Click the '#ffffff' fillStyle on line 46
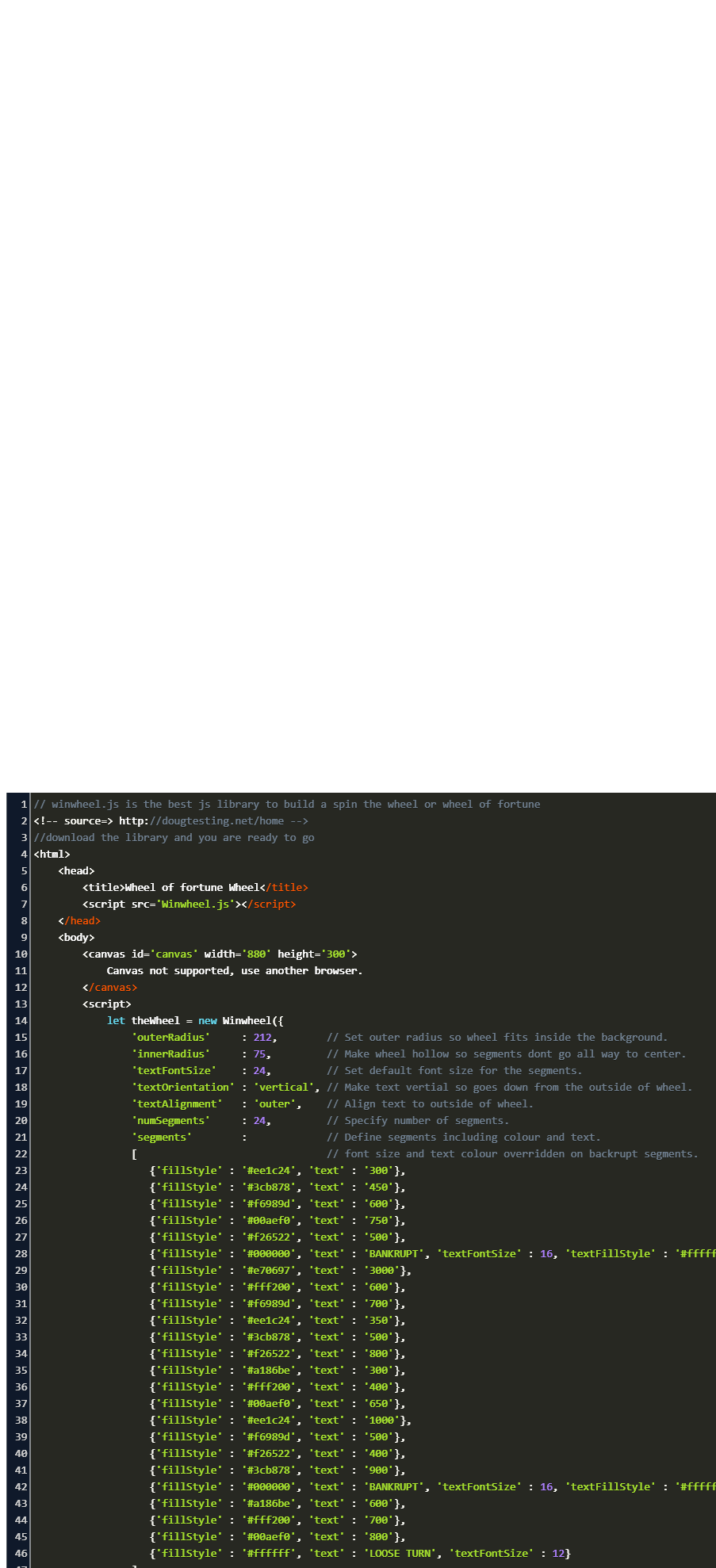Image resolution: width=716 pixels, height=1568 pixels. [268, 1553]
